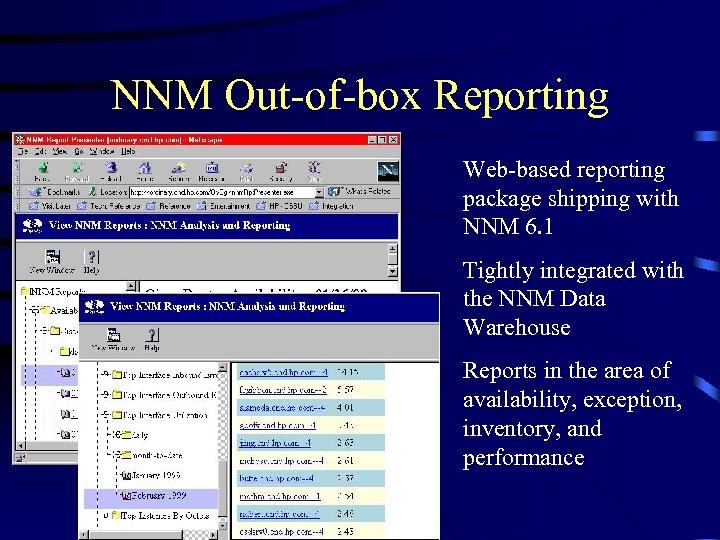The width and height of the screenshot is (720, 540).
Task: Click back window tree horizontal scroll left arrow
Action: click(20, 445)
